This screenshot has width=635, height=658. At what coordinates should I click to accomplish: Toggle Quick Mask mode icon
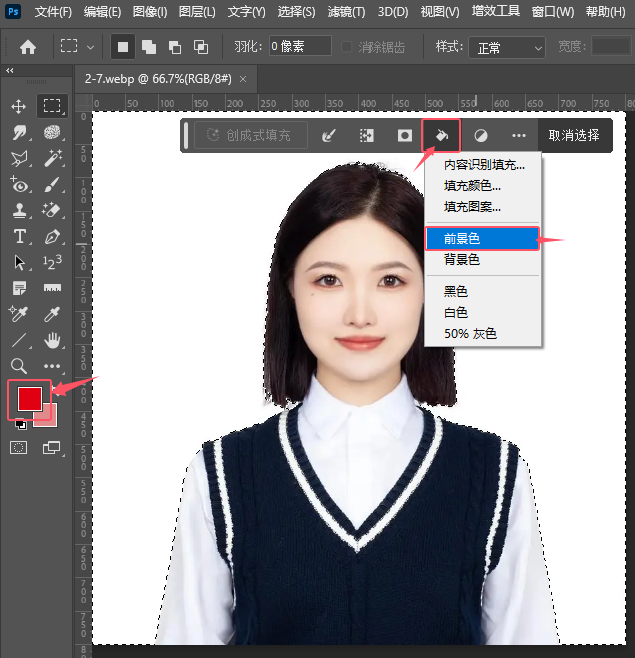18,448
